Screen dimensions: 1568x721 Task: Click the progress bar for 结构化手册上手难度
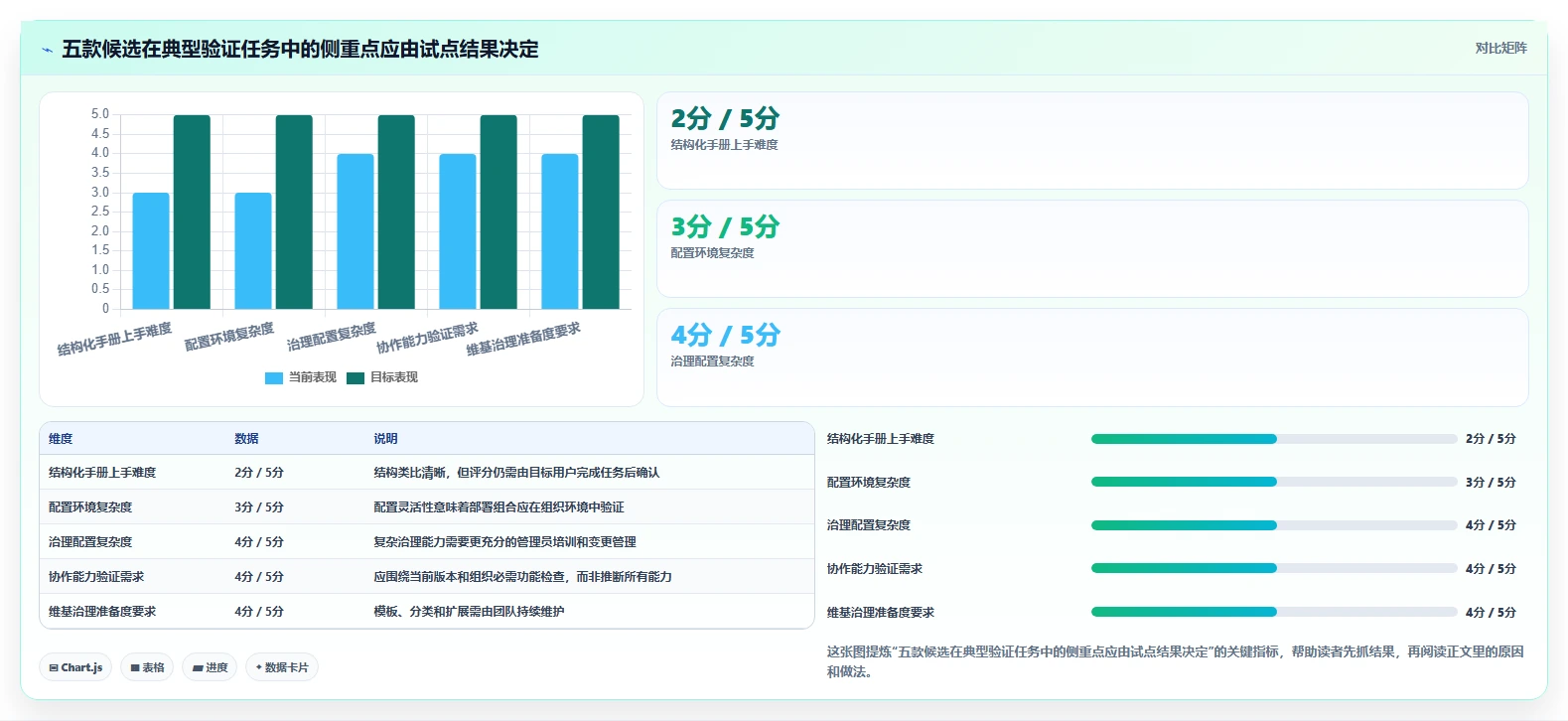pyautogui.click(x=1274, y=439)
